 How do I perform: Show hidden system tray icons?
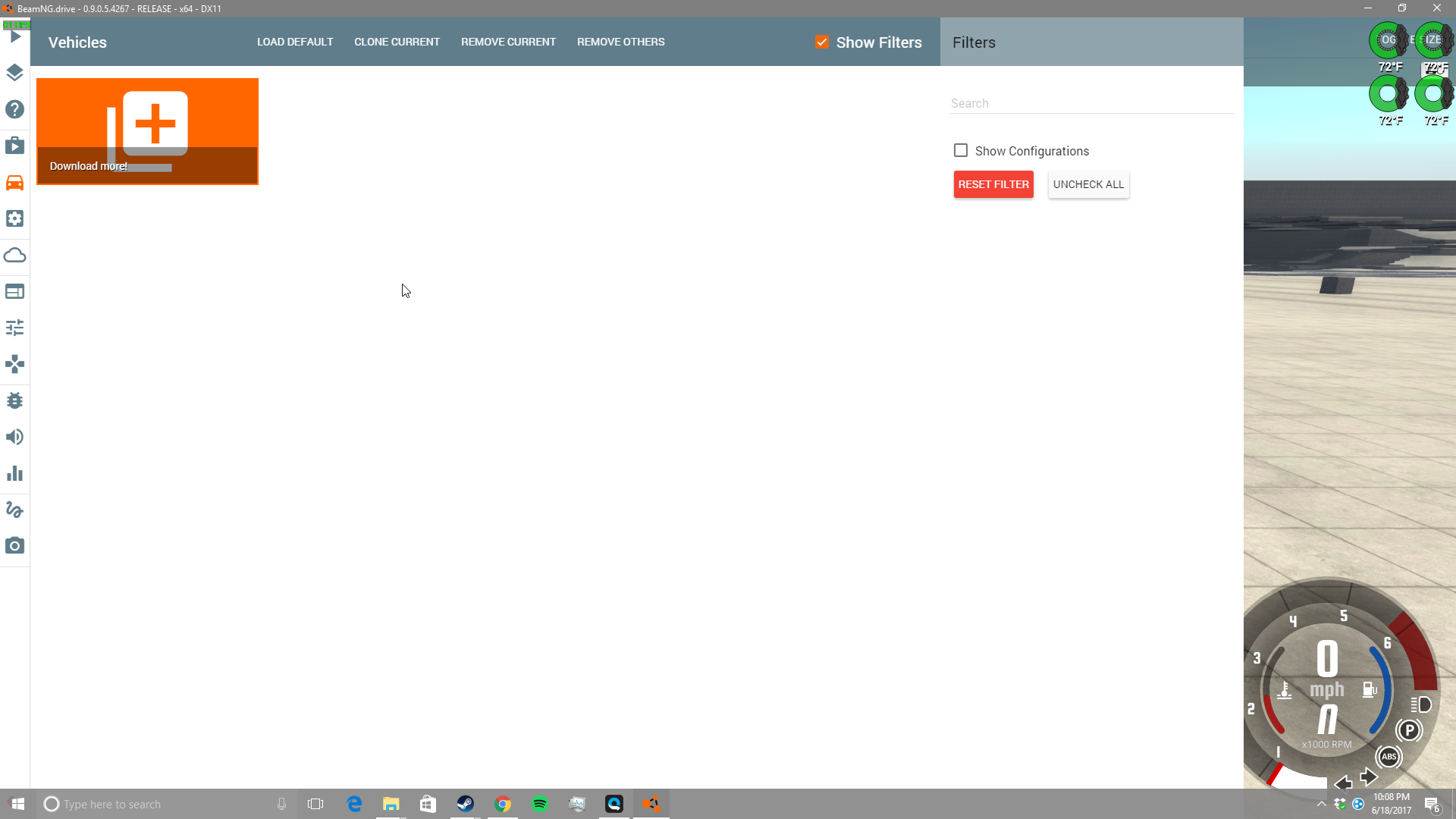pos(1322,804)
